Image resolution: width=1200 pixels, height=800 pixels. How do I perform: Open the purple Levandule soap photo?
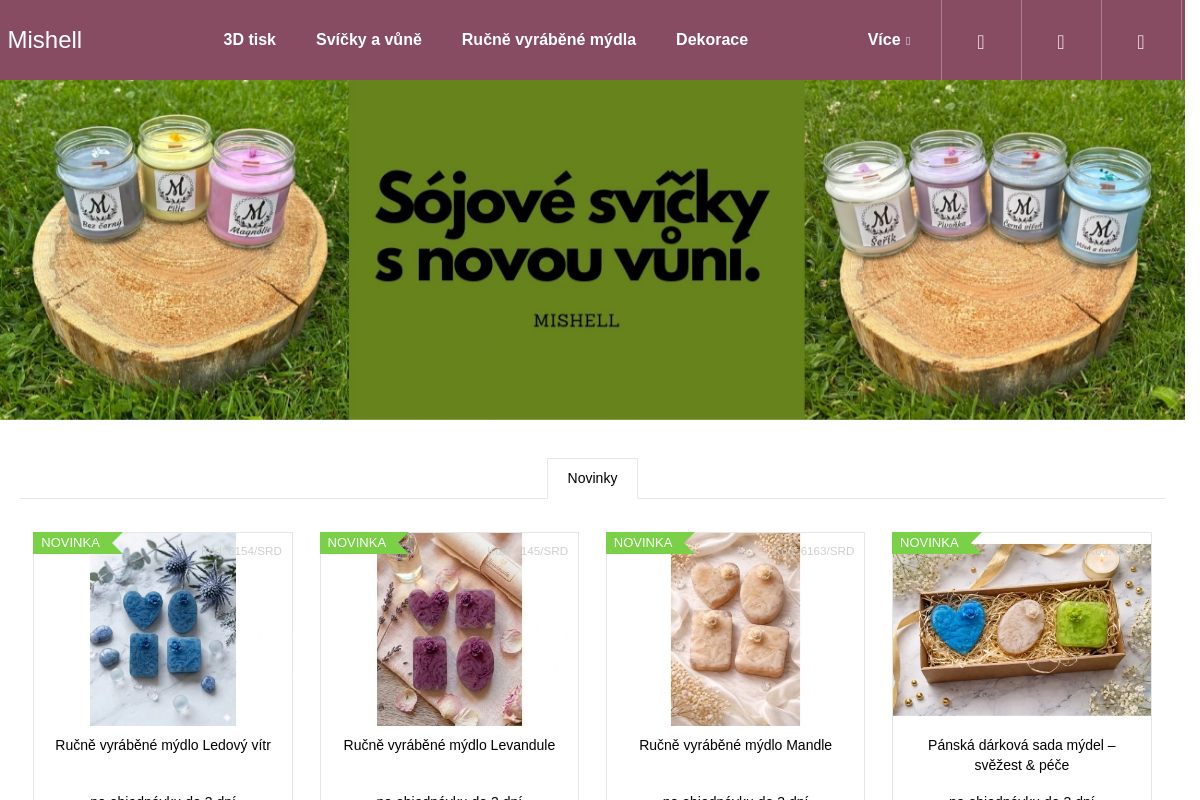(449, 629)
